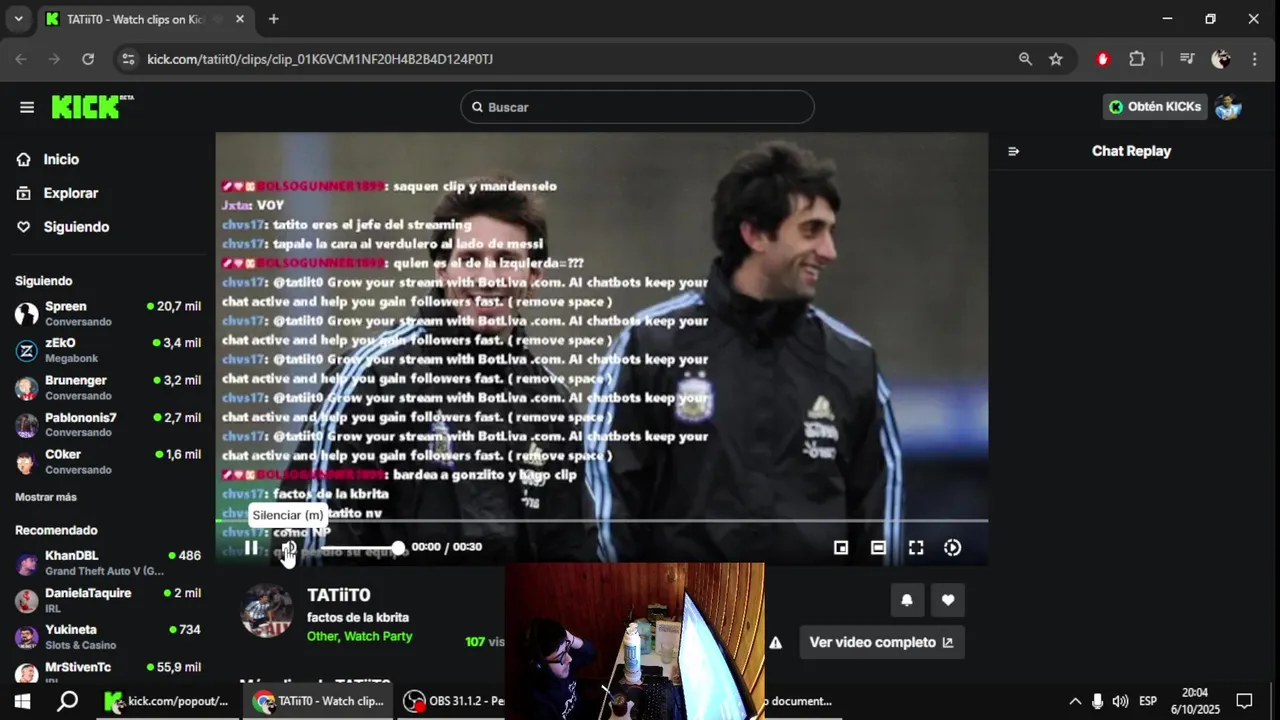The width and height of the screenshot is (1280, 720).
Task: Toggle fullscreen video
Action: pos(916,547)
